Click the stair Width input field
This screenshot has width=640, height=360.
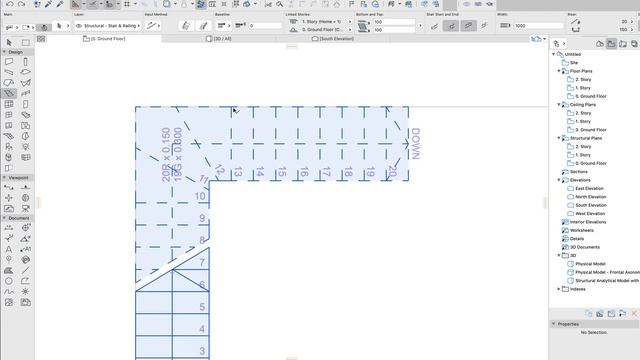pyautogui.click(x=538, y=26)
